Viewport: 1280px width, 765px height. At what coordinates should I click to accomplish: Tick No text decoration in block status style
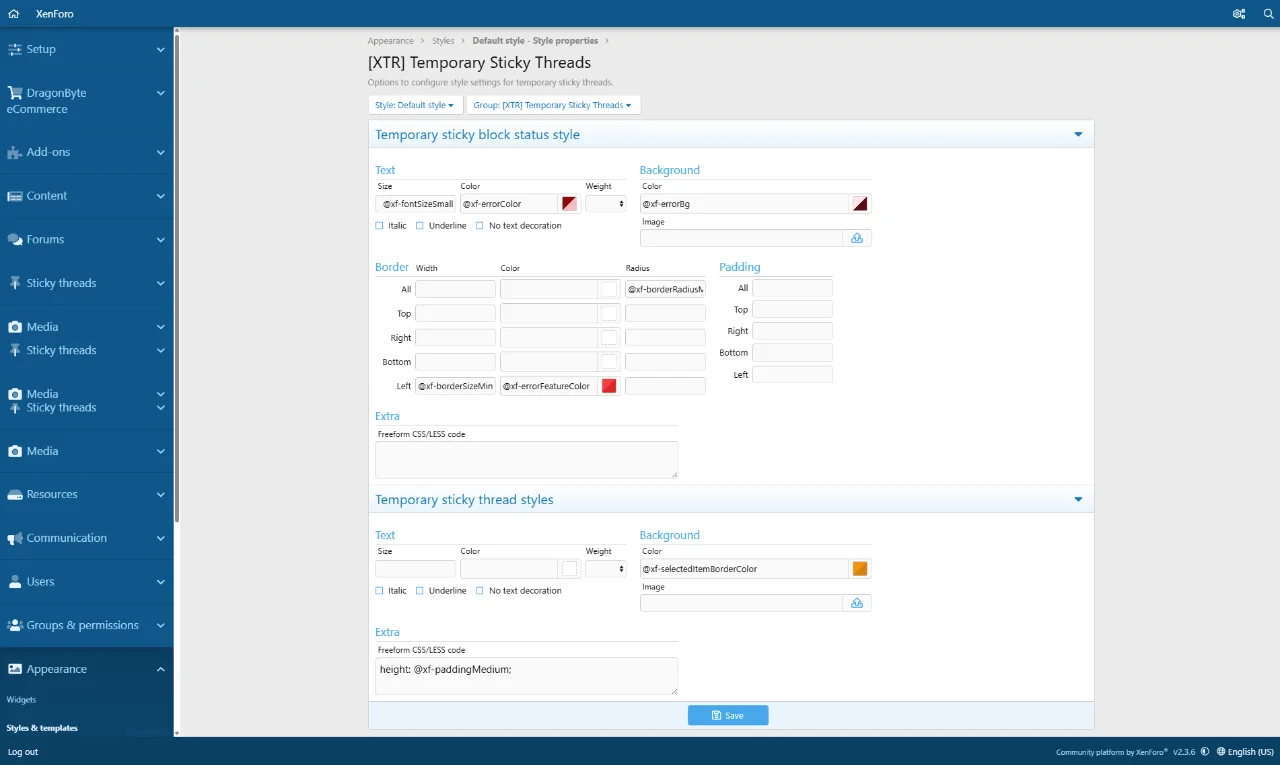click(480, 226)
